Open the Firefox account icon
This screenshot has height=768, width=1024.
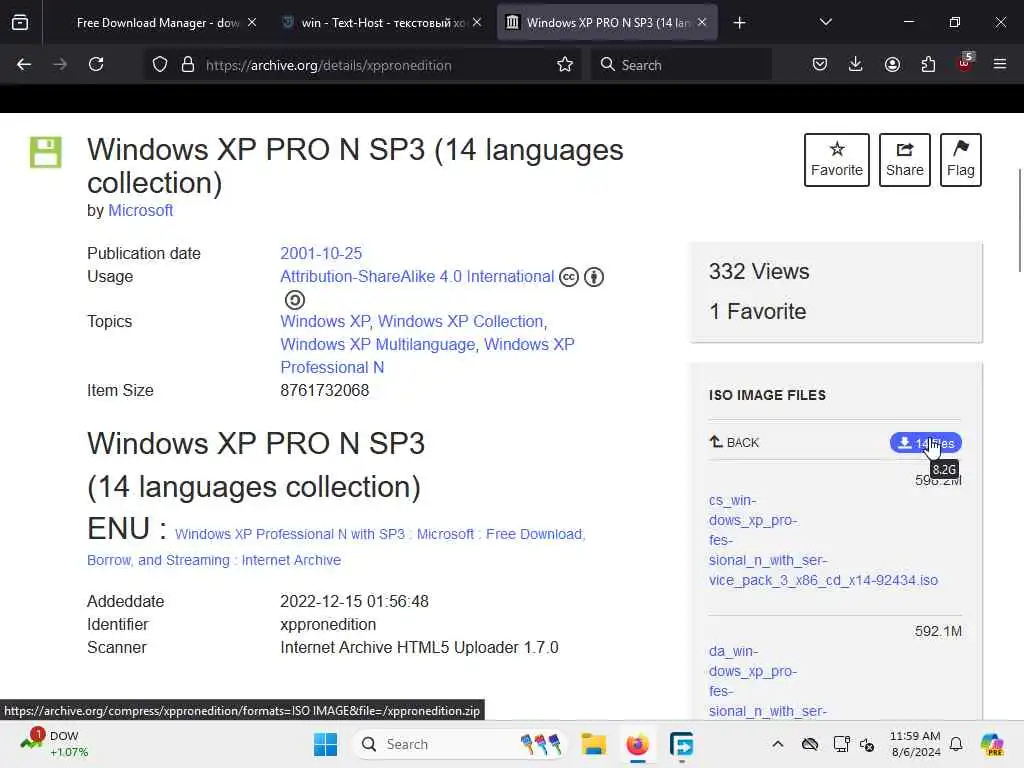tap(892, 65)
